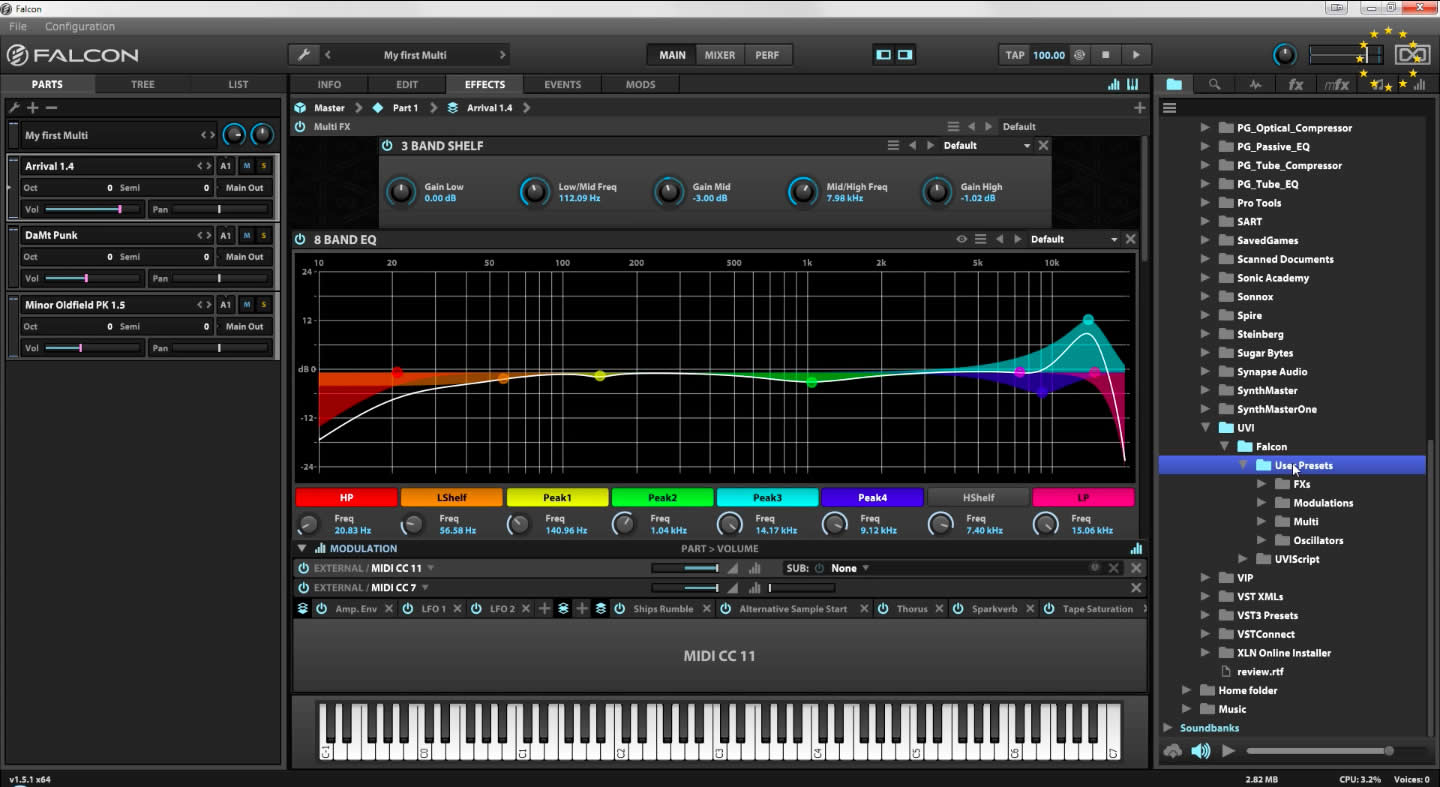Click Arrival 1.4 volume slider
Image resolution: width=1440 pixels, height=787 pixels.
click(x=92, y=209)
